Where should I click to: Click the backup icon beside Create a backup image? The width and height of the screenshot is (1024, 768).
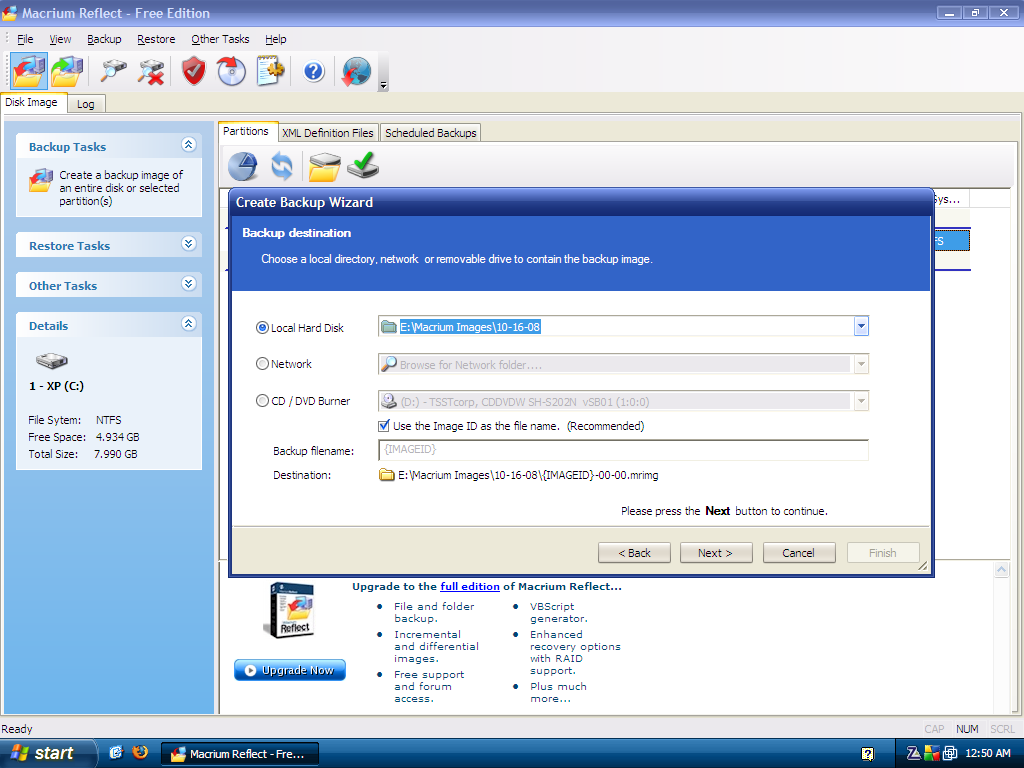41,180
